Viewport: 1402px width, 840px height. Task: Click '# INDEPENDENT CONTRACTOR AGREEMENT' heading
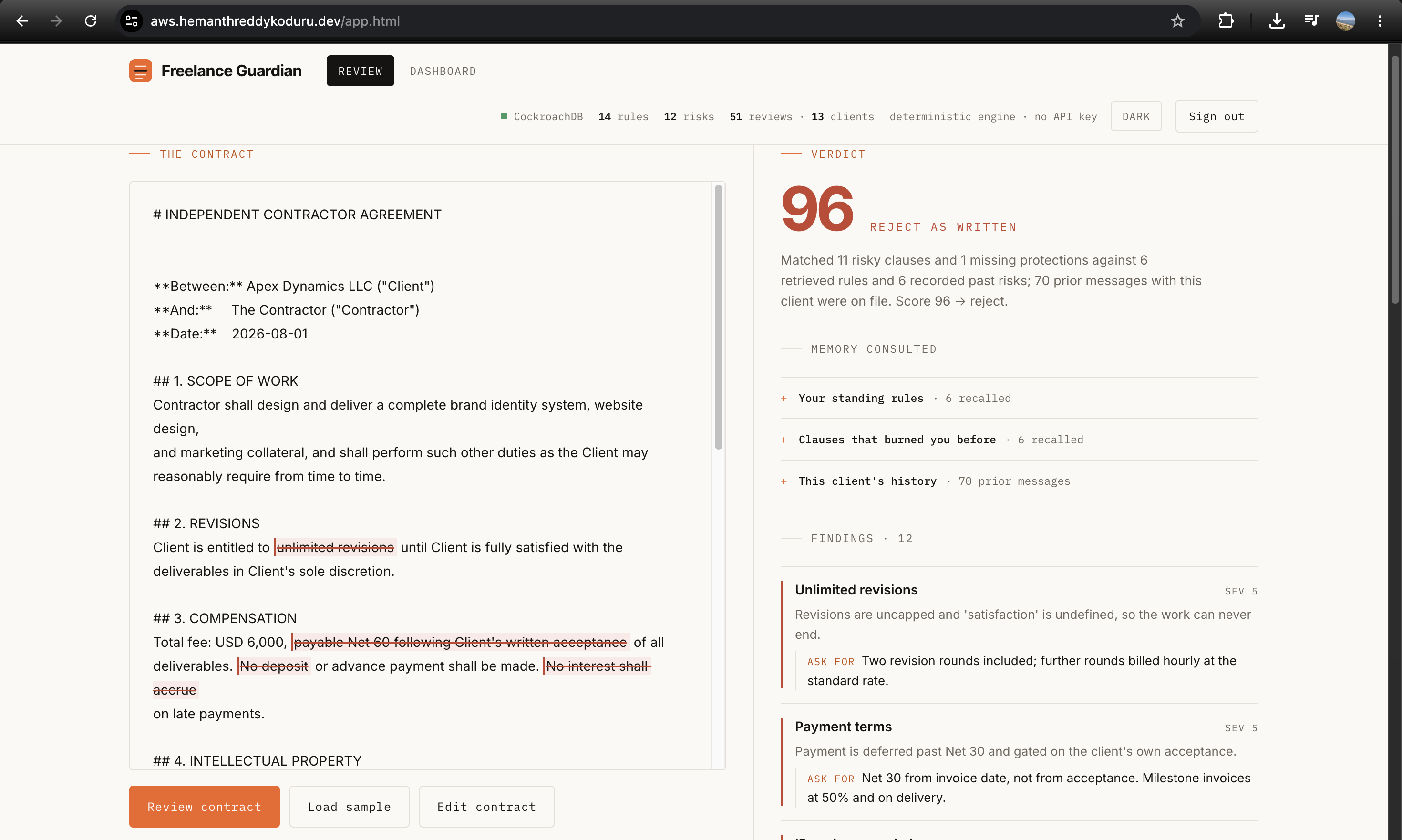click(297, 215)
